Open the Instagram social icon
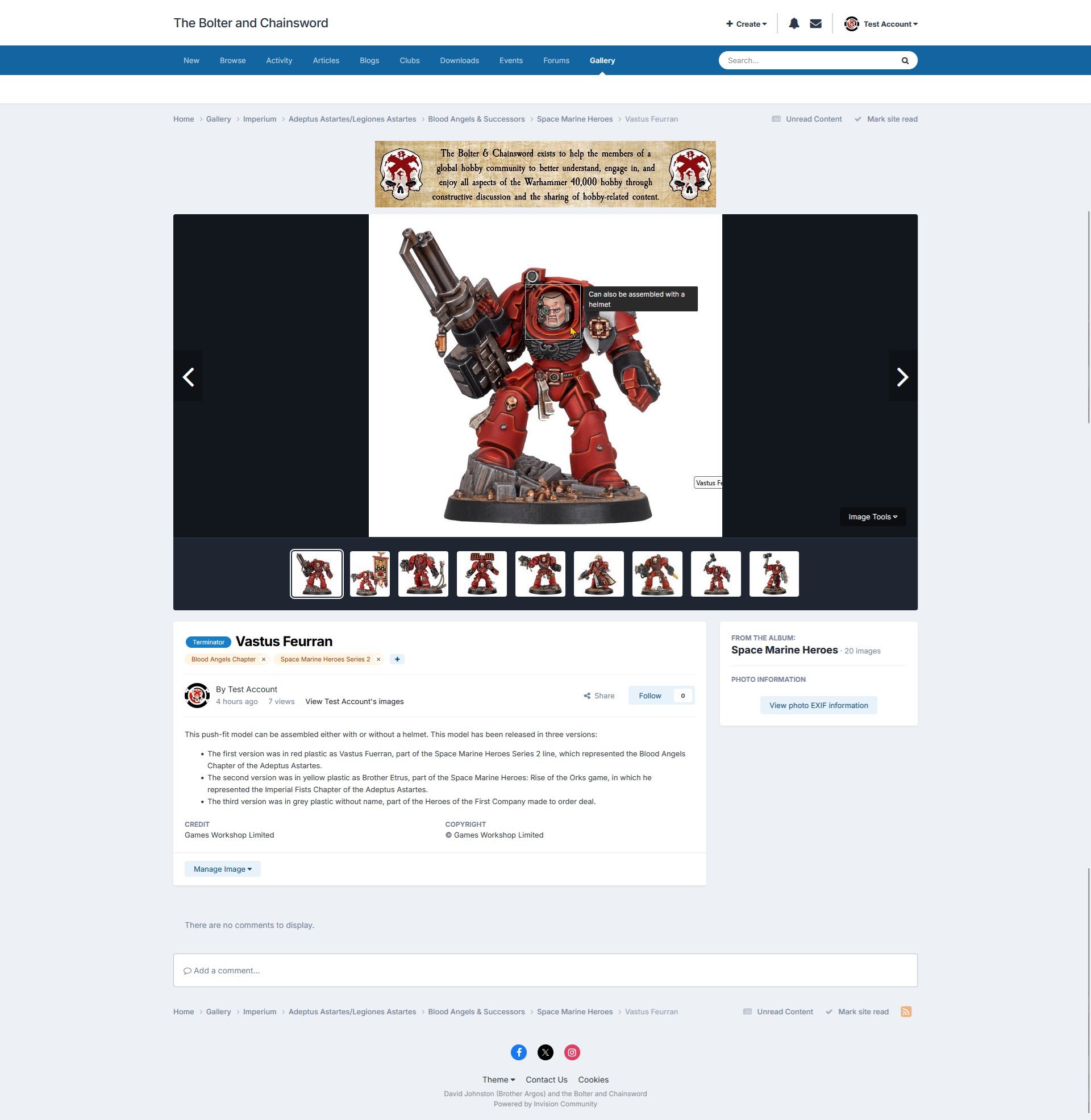This screenshot has height=1120, width=1091. [x=572, y=1052]
